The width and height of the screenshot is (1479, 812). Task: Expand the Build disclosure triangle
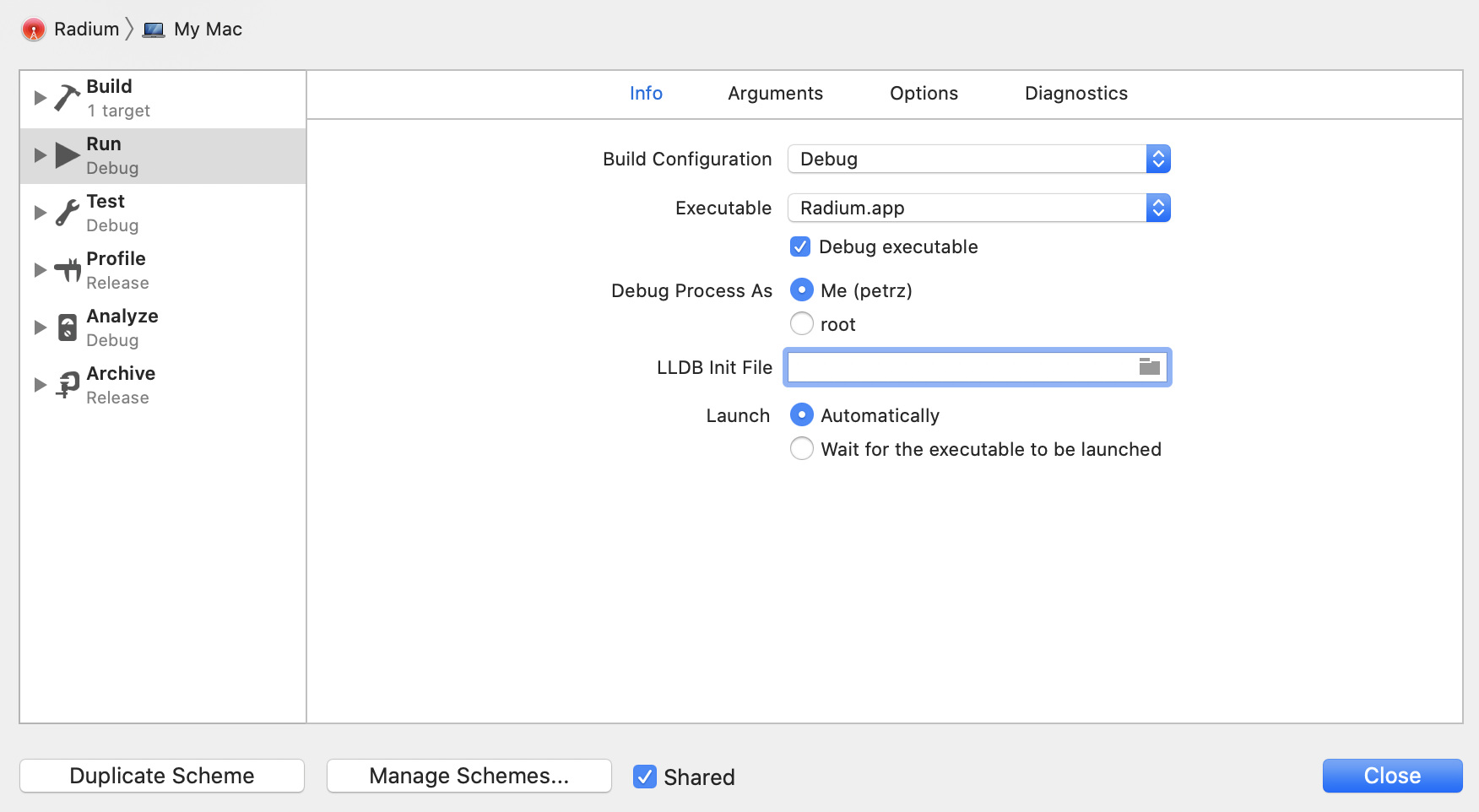40,98
